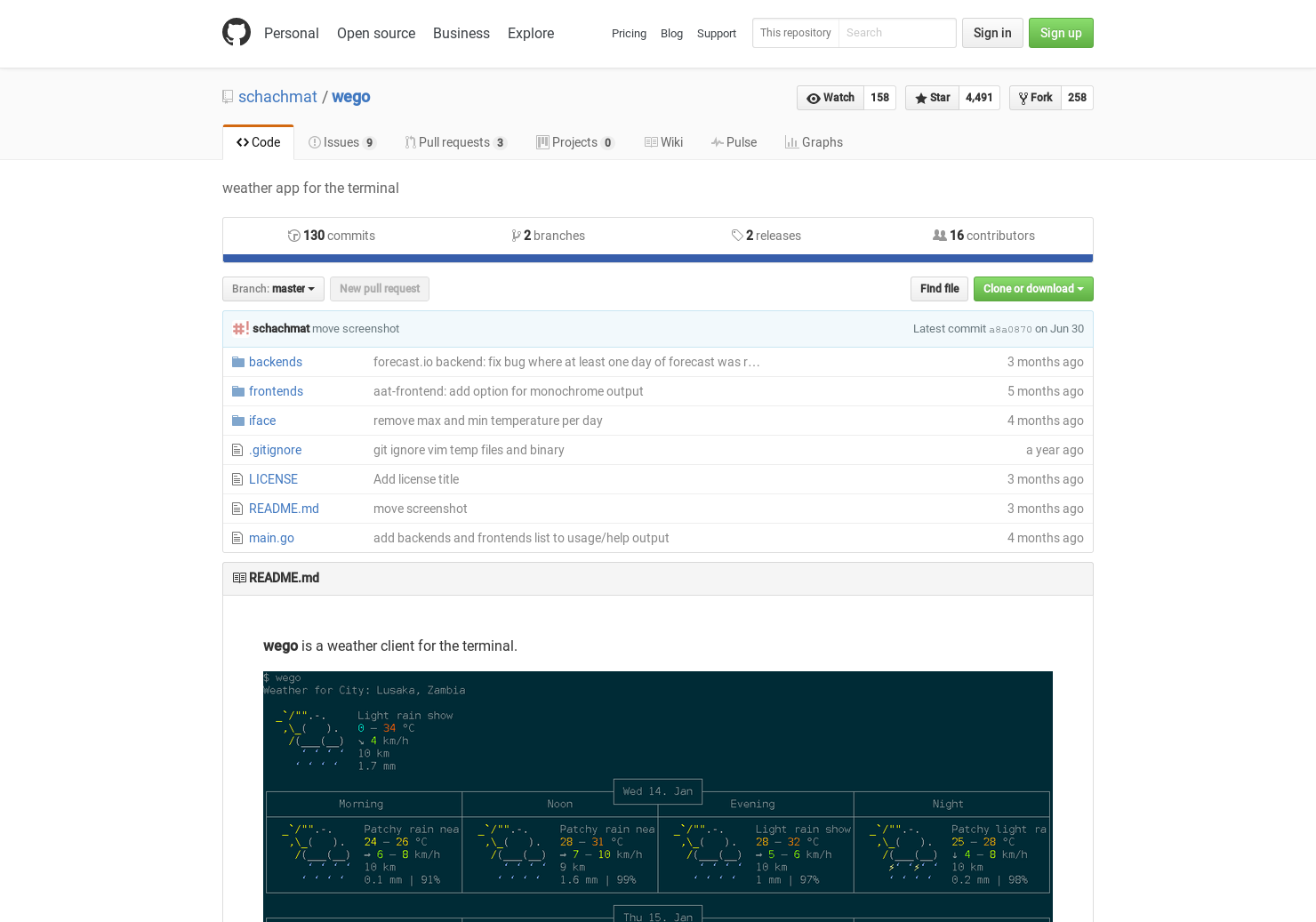Open the iface folder link
This screenshot has width=1316, height=922.
pos(262,421)
